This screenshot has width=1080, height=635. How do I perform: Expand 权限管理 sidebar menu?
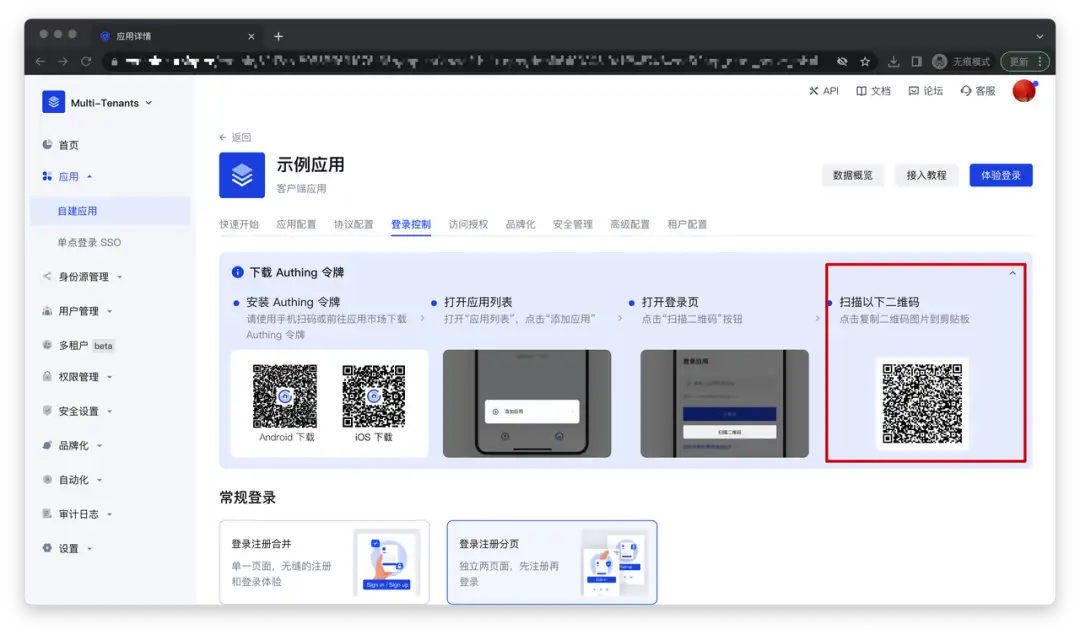point(77,377)
